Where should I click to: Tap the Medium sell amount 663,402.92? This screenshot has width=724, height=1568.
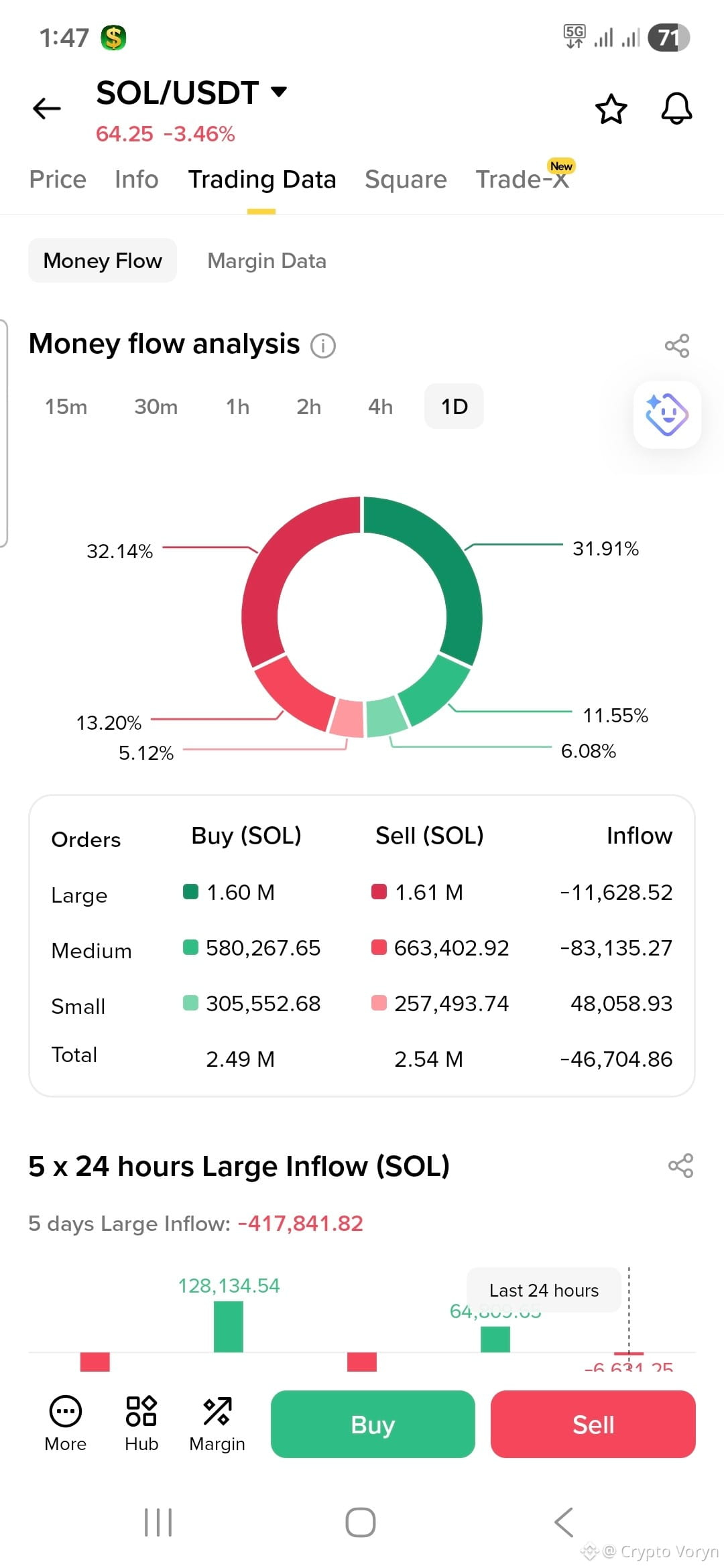coord(451,948)
